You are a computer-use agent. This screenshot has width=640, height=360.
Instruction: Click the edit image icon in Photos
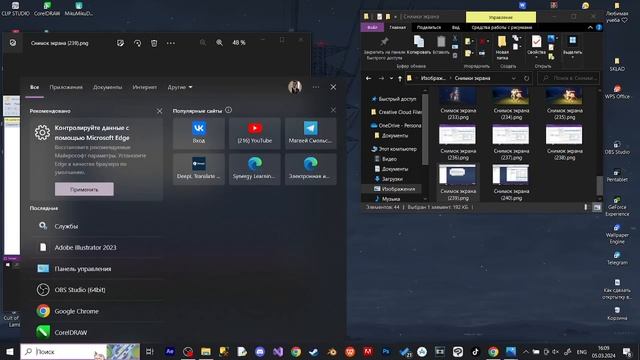tap(120, 43)
